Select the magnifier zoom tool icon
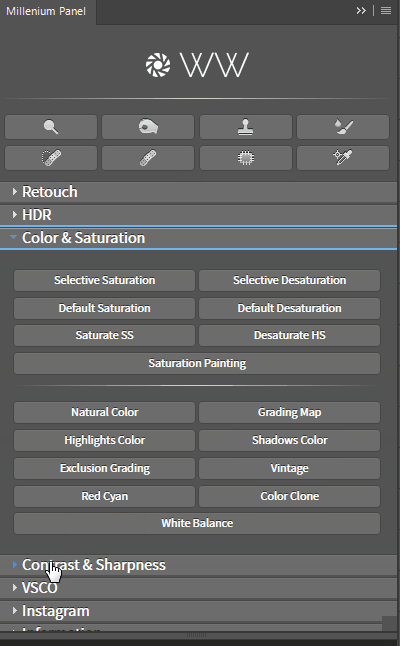 pyautogui.click(x=51, y=127)
